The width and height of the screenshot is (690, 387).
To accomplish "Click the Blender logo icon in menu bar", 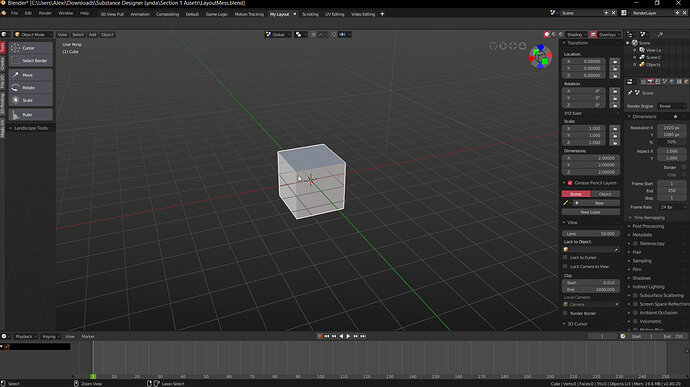I will click(4, 13).
